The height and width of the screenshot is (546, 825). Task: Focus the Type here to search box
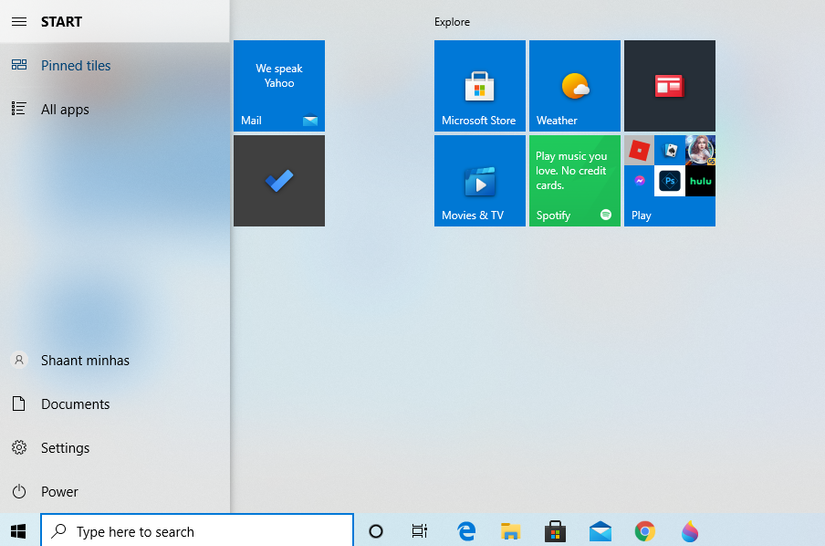(x=197, y=531)
